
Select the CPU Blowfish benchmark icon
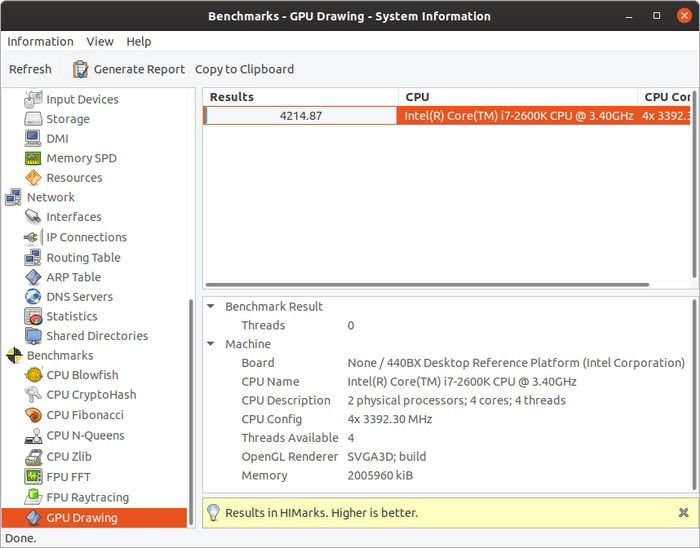[x=33, y=375]
